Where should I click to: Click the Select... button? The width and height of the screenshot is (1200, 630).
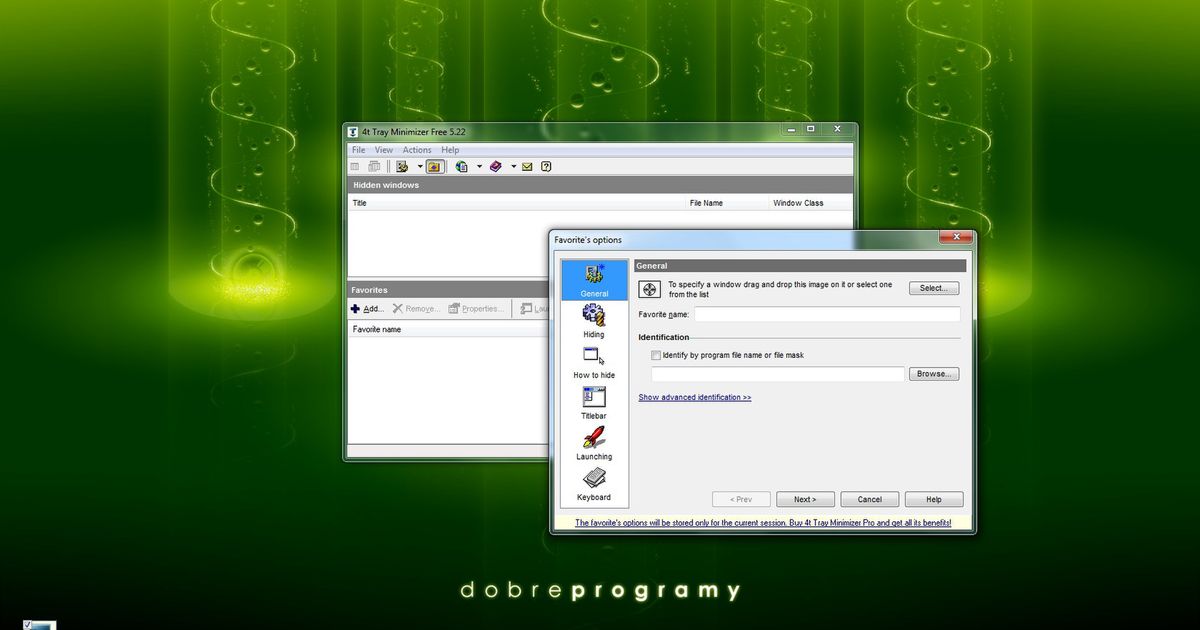933,288
